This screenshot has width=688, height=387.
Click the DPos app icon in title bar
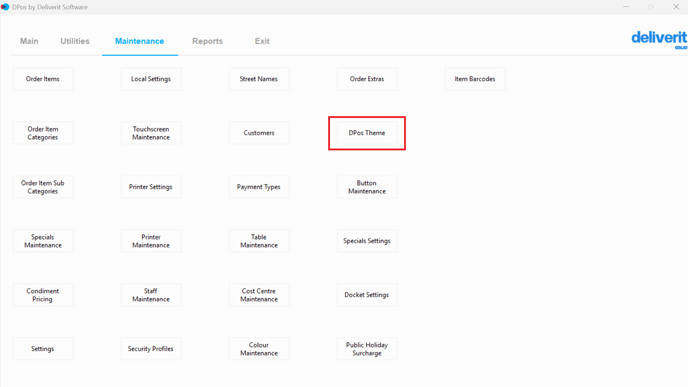(x=5, y=7)
